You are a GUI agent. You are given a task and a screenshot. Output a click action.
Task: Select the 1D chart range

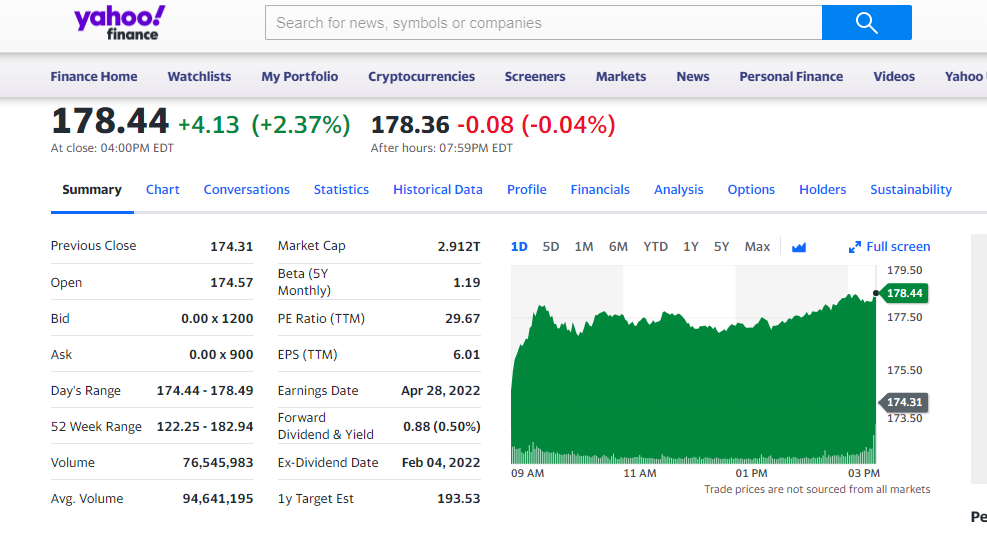click(519, 247)
